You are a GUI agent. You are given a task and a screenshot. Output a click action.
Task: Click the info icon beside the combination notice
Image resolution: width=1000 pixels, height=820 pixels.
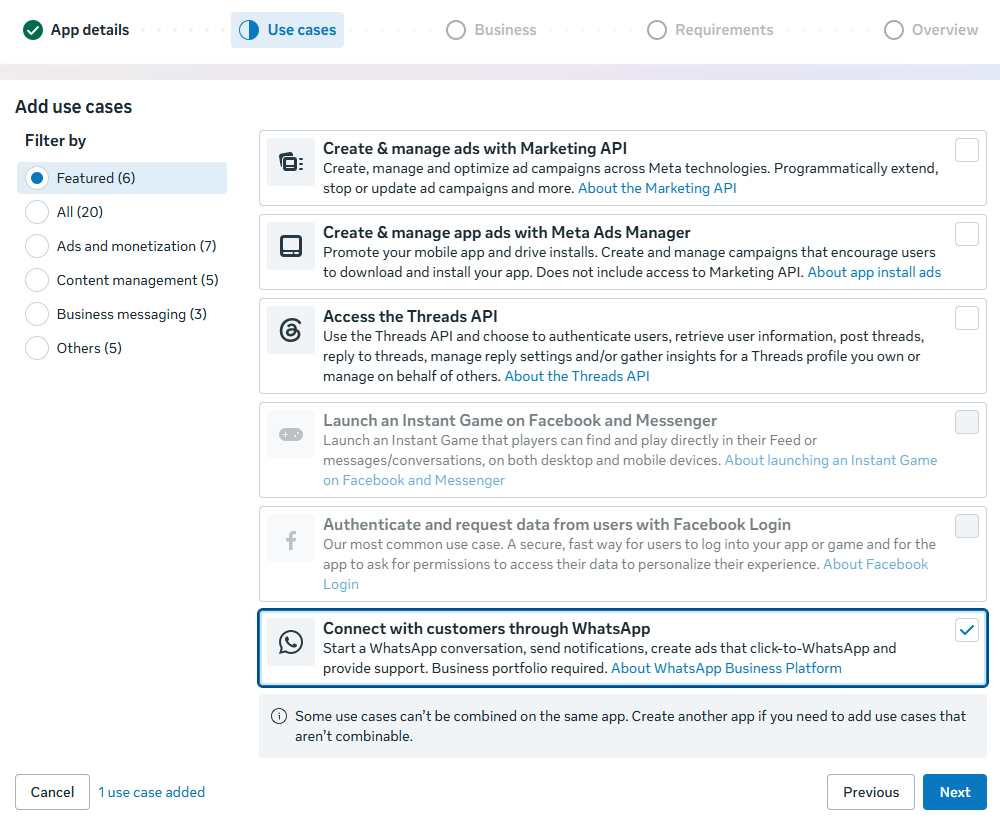click(279, 716)
